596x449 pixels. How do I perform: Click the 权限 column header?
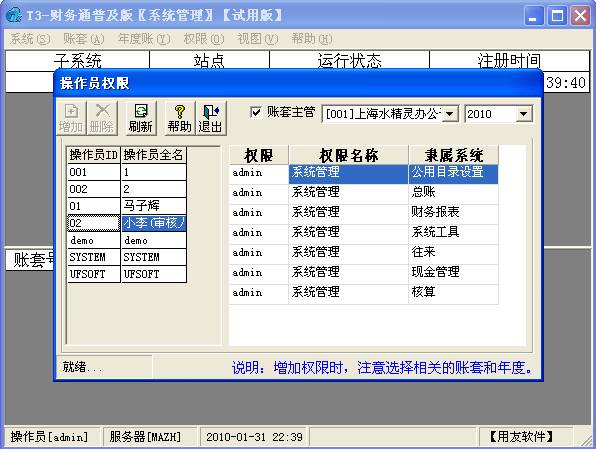click(x=259, y=155)
